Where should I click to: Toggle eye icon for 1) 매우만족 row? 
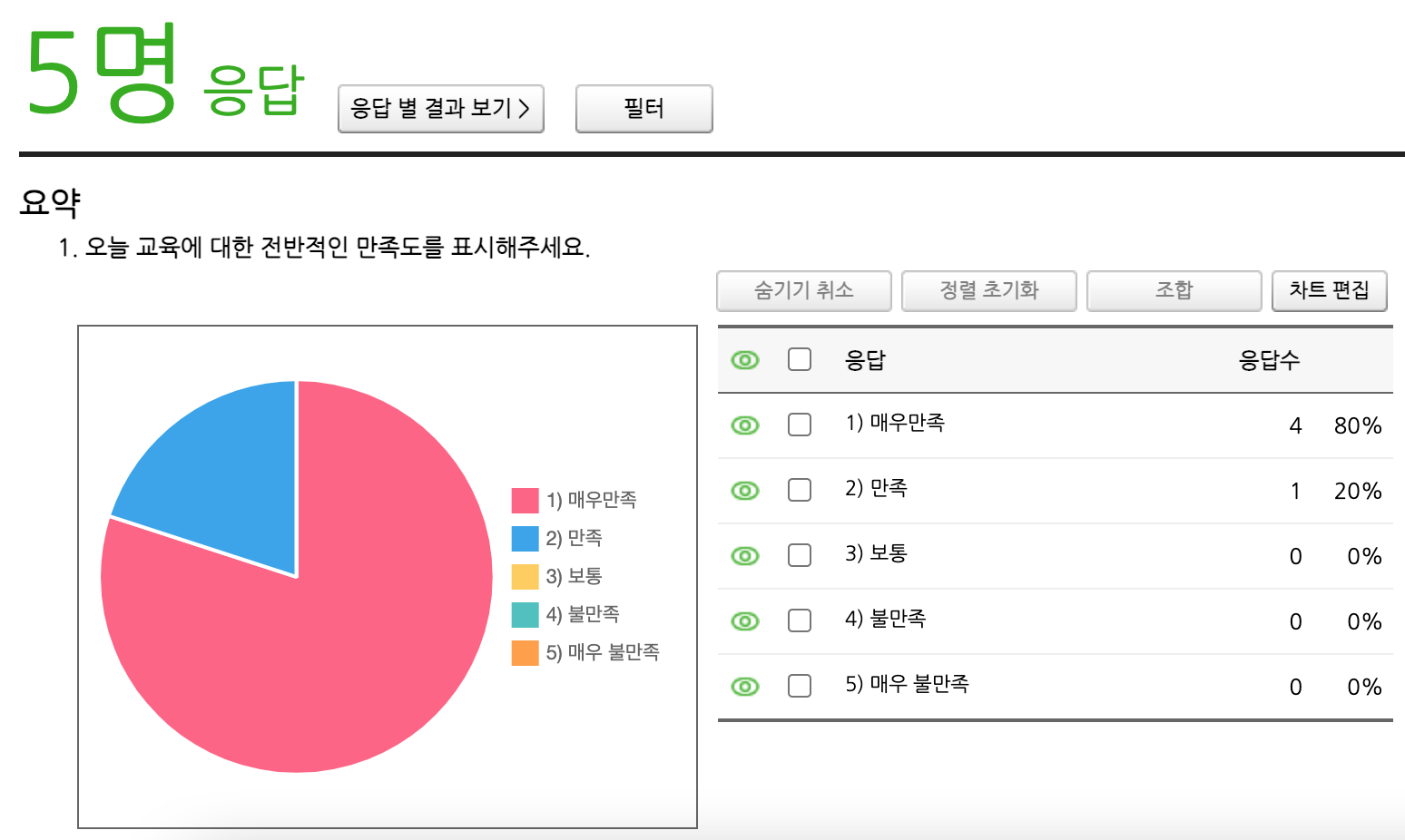[745, 425]
